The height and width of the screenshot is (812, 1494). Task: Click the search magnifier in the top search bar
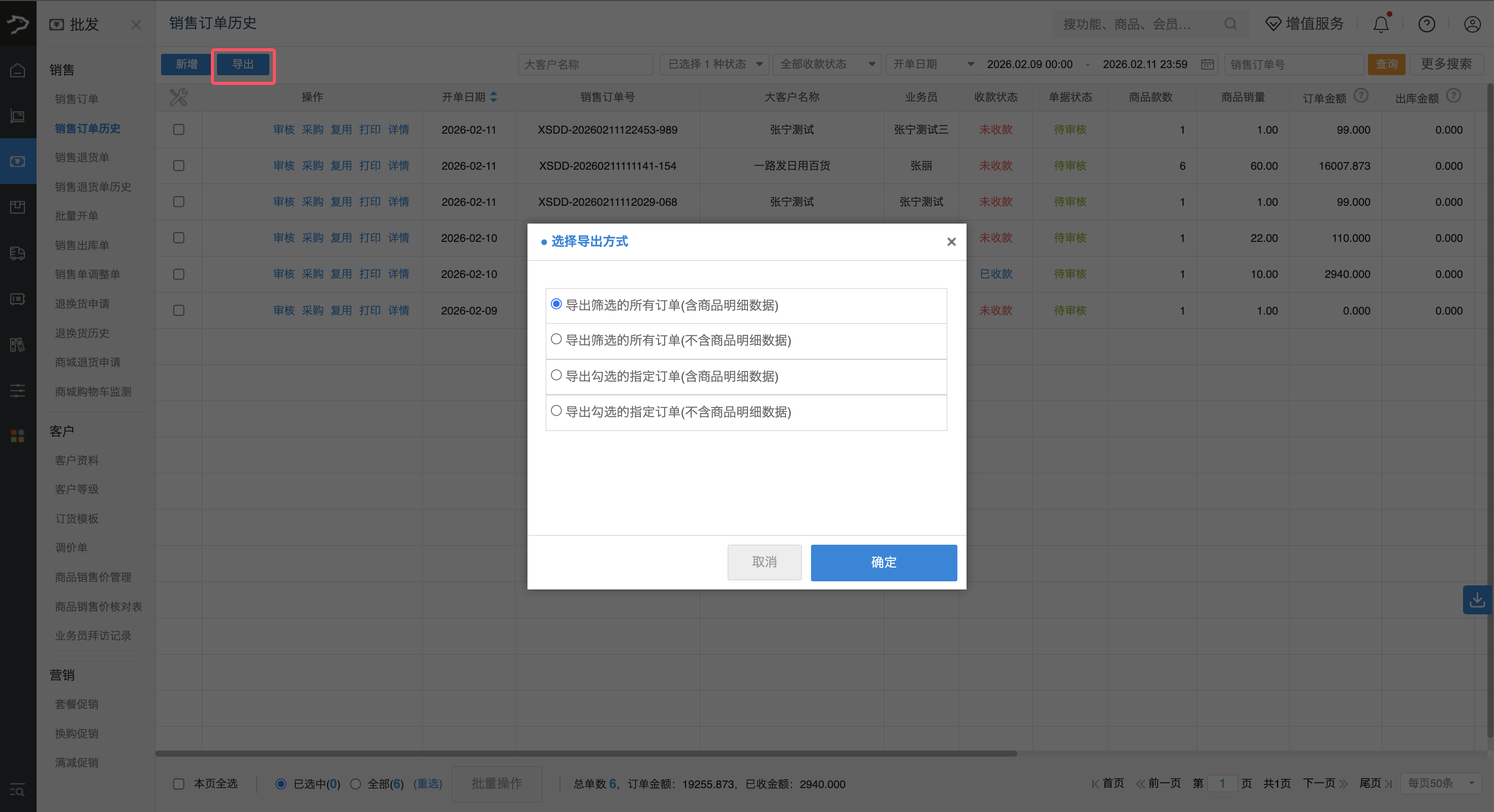(1230, 24)
